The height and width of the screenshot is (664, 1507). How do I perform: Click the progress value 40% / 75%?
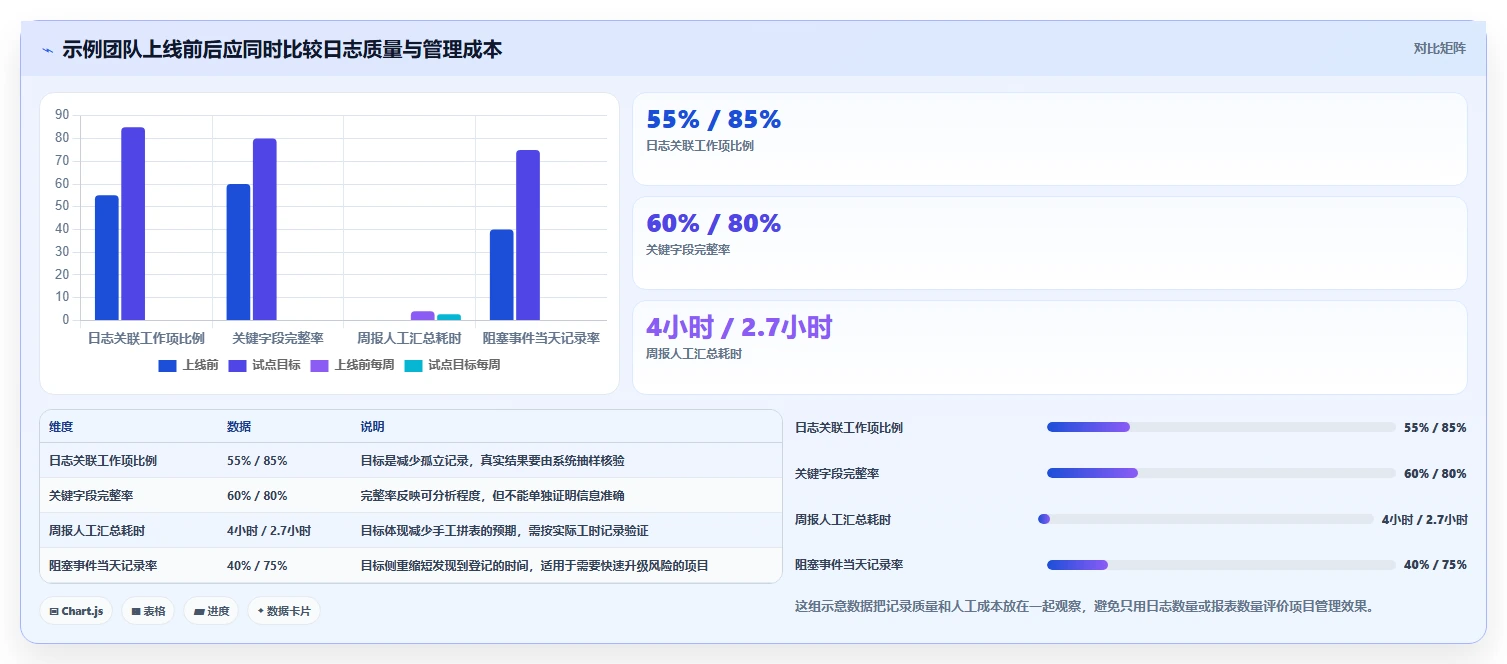coord(1435,565)
